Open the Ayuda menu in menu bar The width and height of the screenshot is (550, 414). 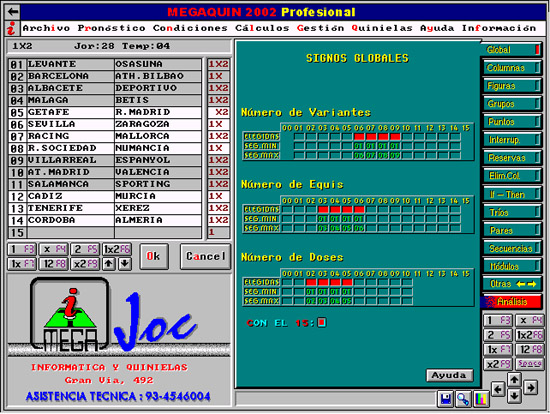pyautogui.click(x=437, y=28)
